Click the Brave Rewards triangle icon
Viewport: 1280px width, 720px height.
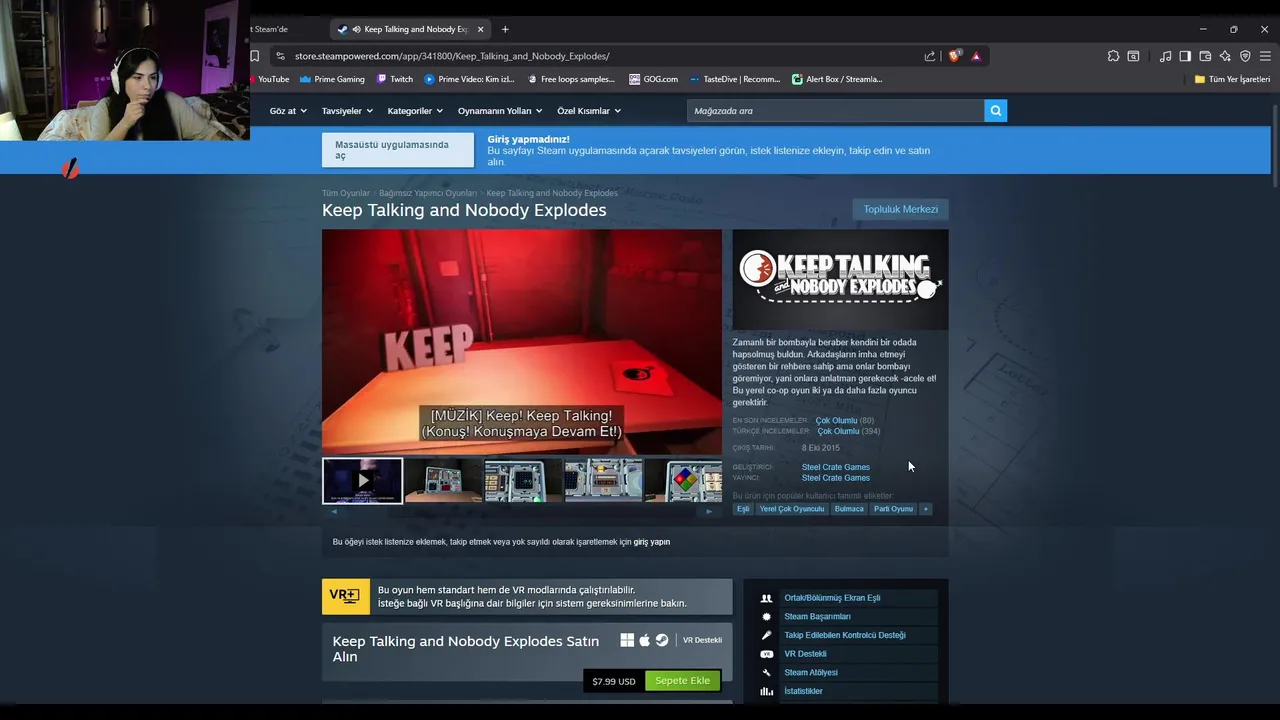tap(976, 56)
